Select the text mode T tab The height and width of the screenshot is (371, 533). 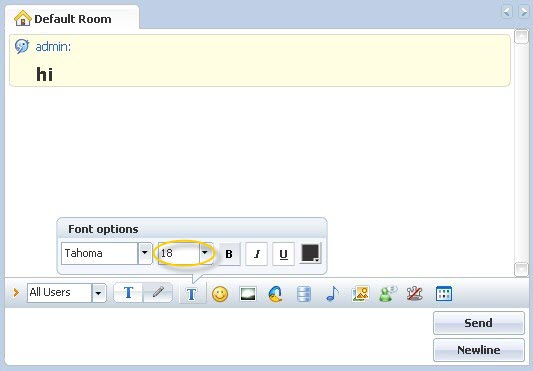click(x=128, y=292)
